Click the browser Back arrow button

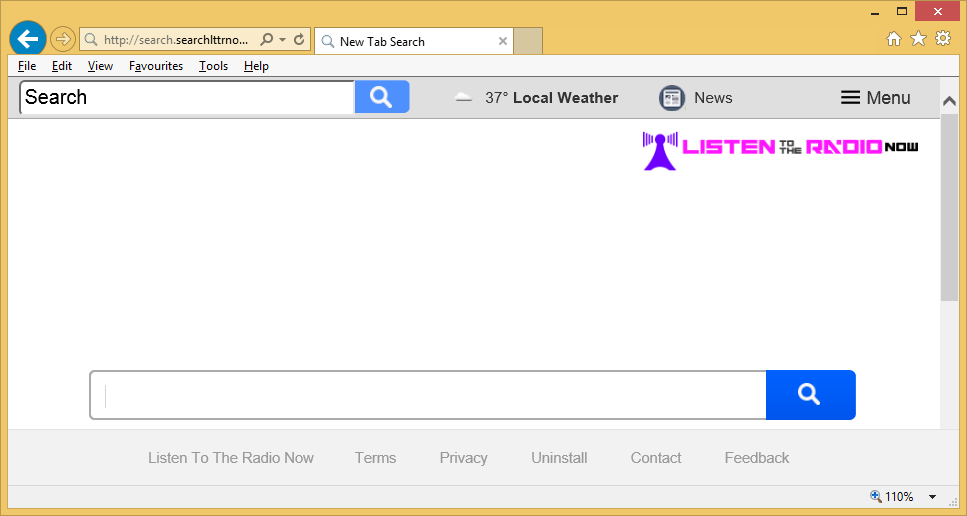[x=28, y=39]
